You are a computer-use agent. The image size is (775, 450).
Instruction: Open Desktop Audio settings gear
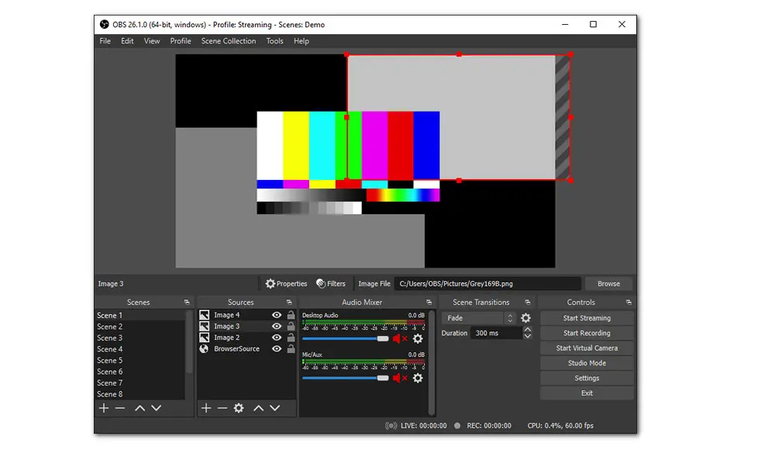[418, 339]
